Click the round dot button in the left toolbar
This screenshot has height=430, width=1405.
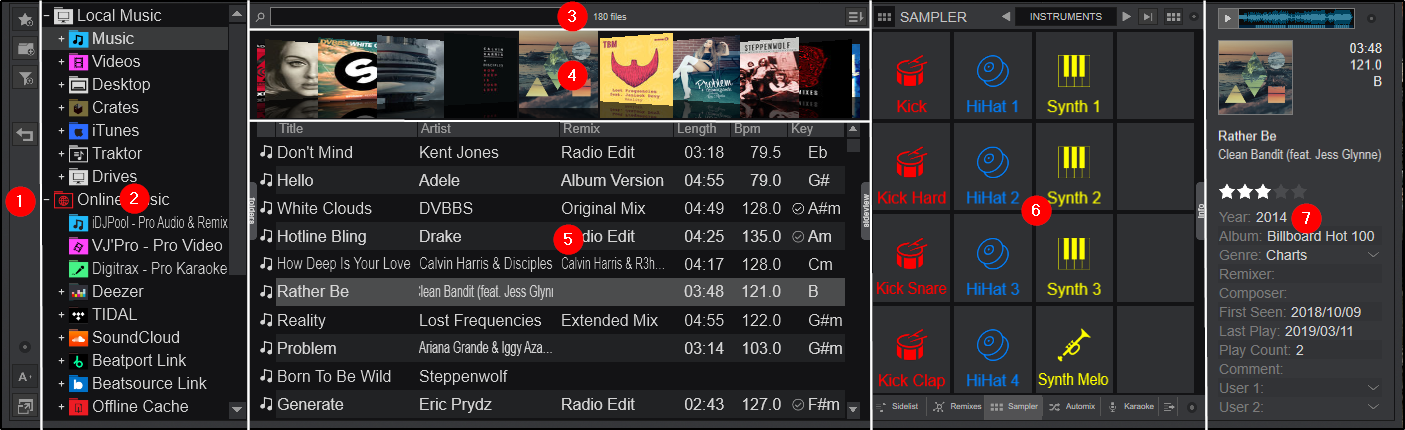(x=26, y=347)
